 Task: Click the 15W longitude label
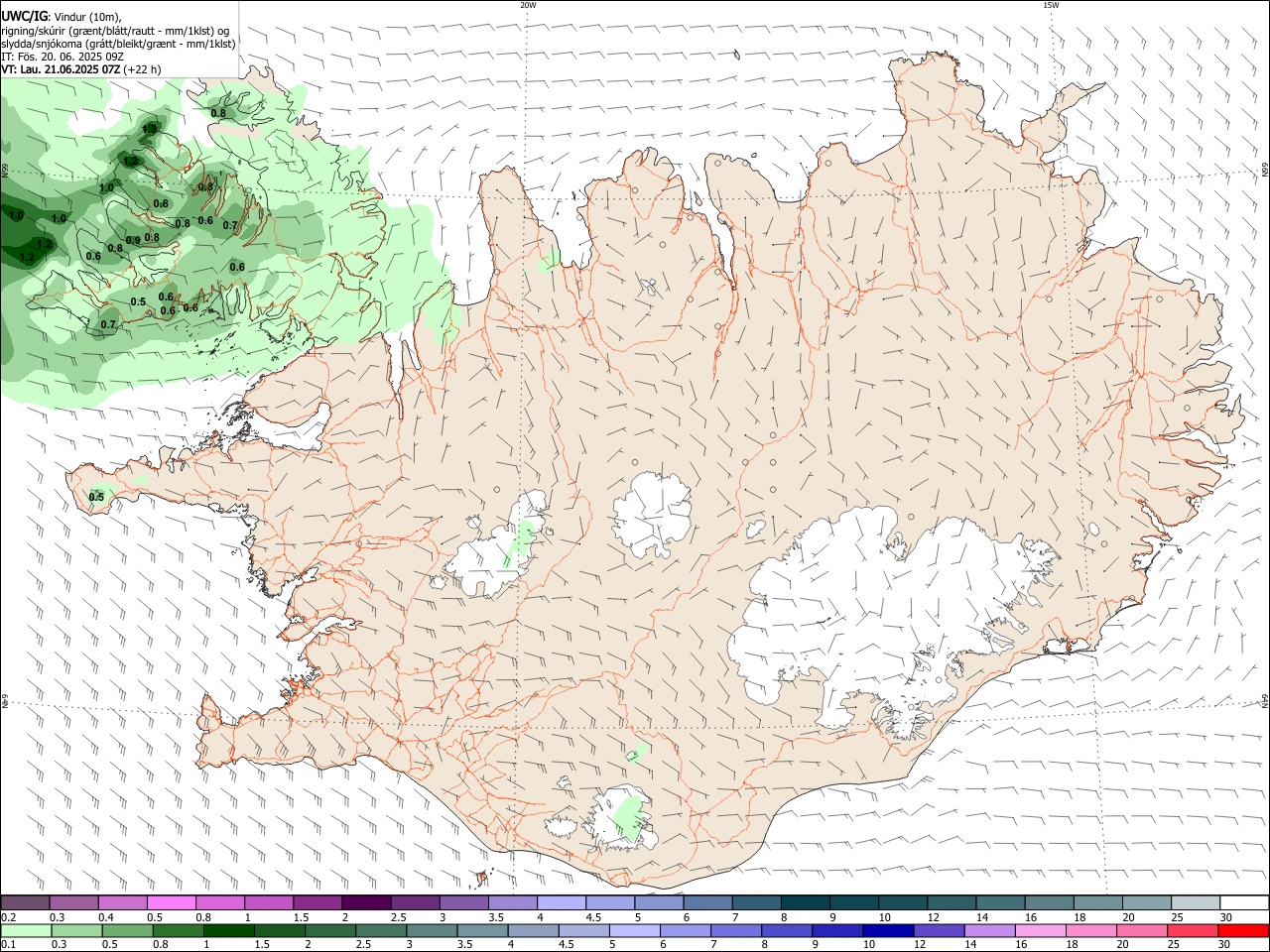(1051, 5)
